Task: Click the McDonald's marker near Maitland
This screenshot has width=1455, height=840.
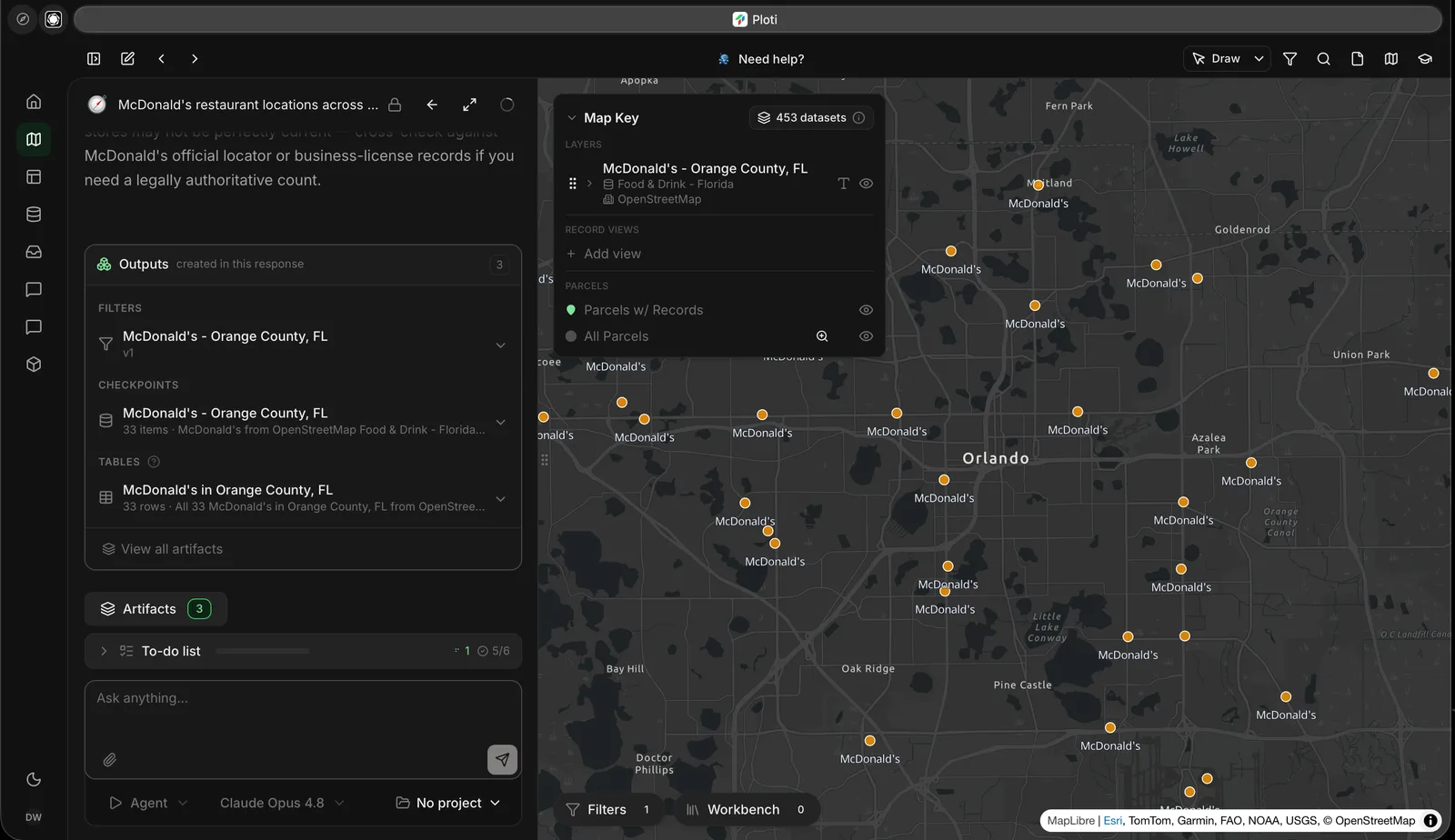Action: 1038,185
